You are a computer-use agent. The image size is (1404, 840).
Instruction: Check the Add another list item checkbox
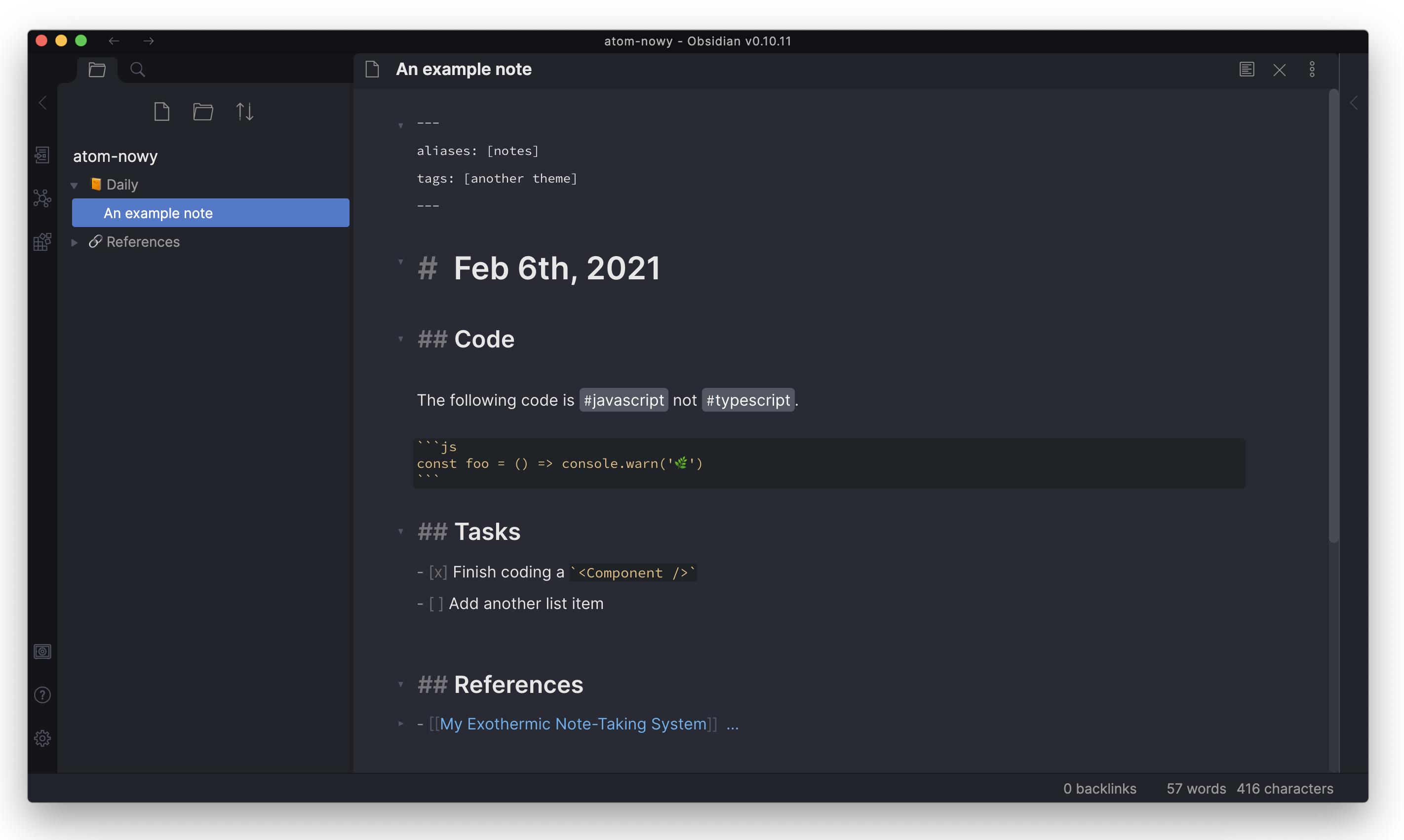(x=436, y=604)
